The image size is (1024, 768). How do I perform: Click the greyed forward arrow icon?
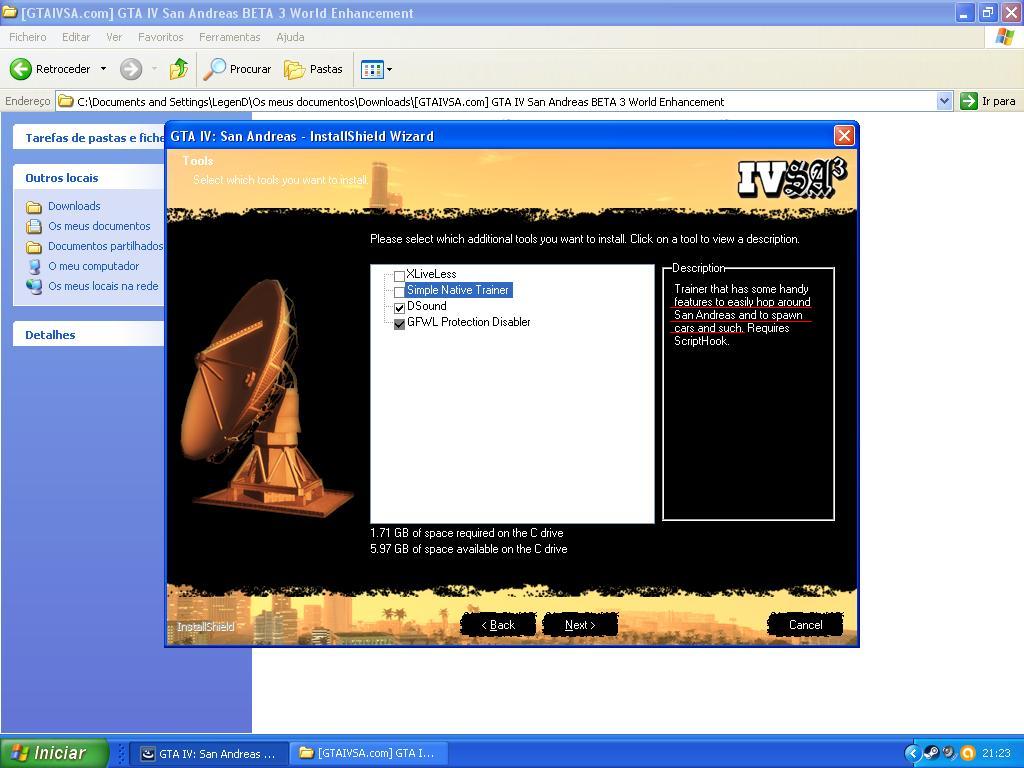coord(131,69)
